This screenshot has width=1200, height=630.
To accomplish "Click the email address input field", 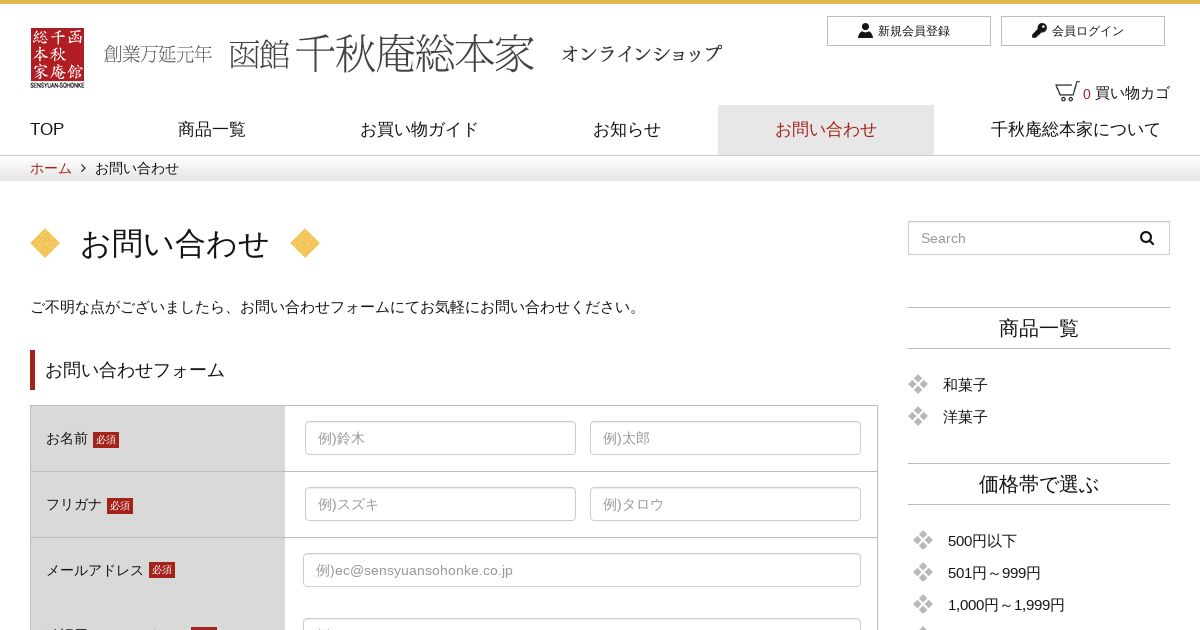I will click(x=582, y=570).
